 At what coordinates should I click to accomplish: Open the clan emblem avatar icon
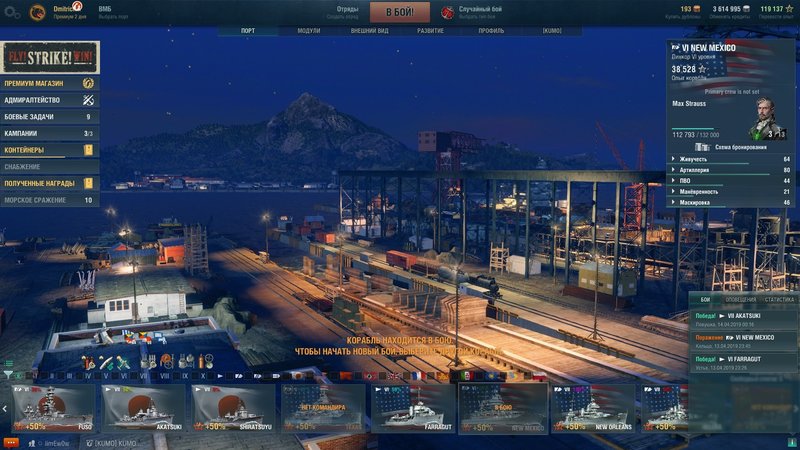37,12
